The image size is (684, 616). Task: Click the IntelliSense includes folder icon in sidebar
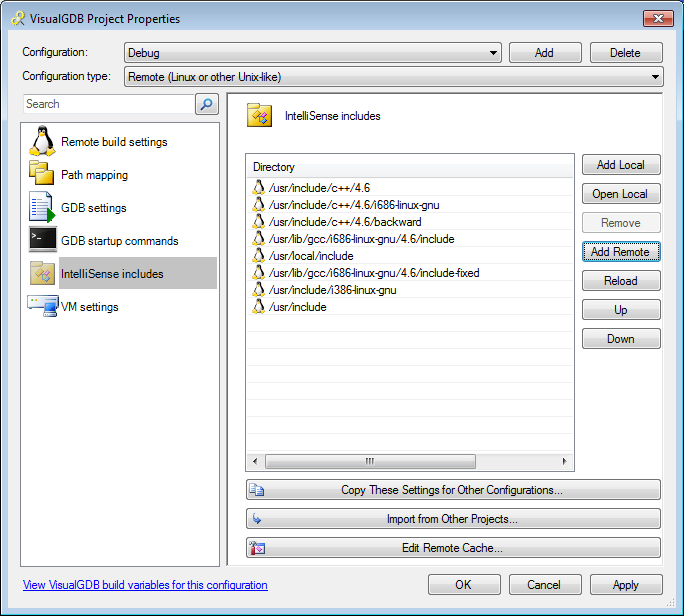tap(42, 273)
